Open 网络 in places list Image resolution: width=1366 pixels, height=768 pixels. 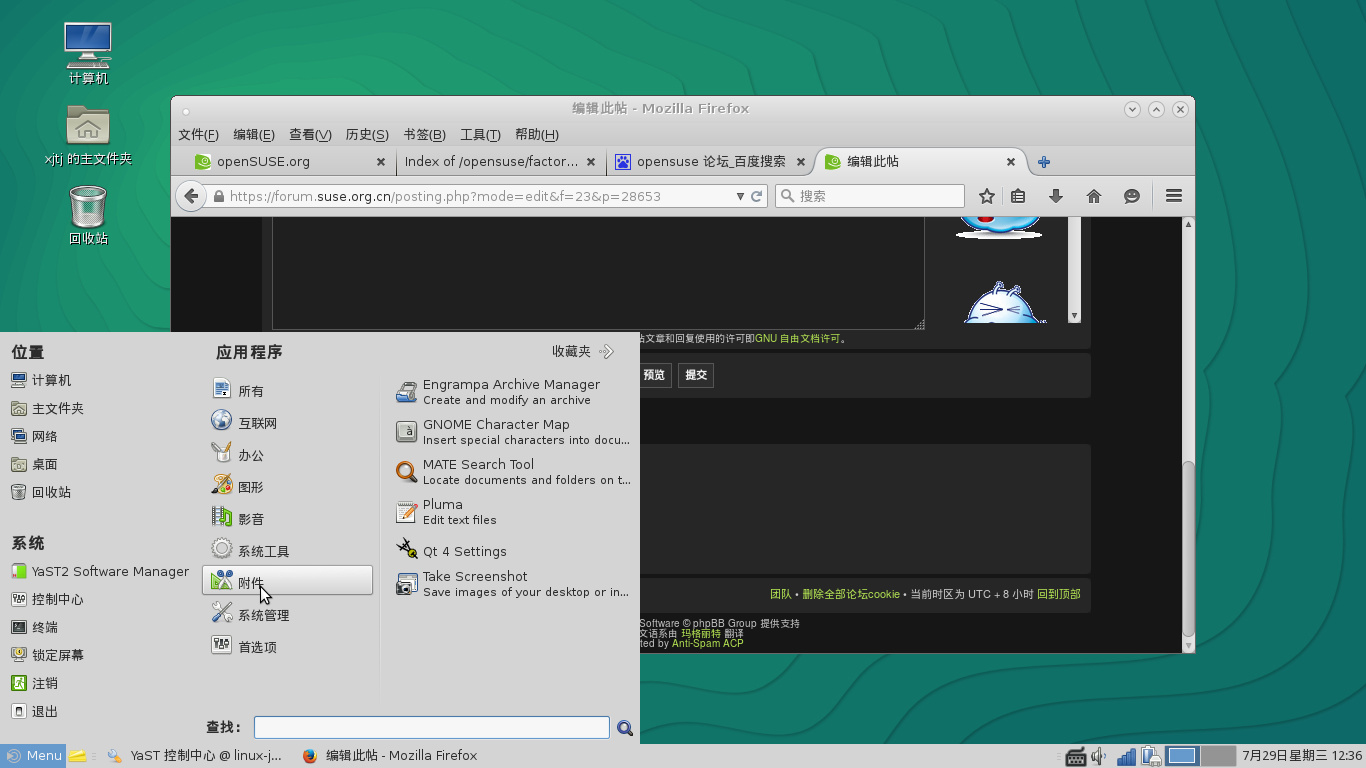tap(34, 436)
